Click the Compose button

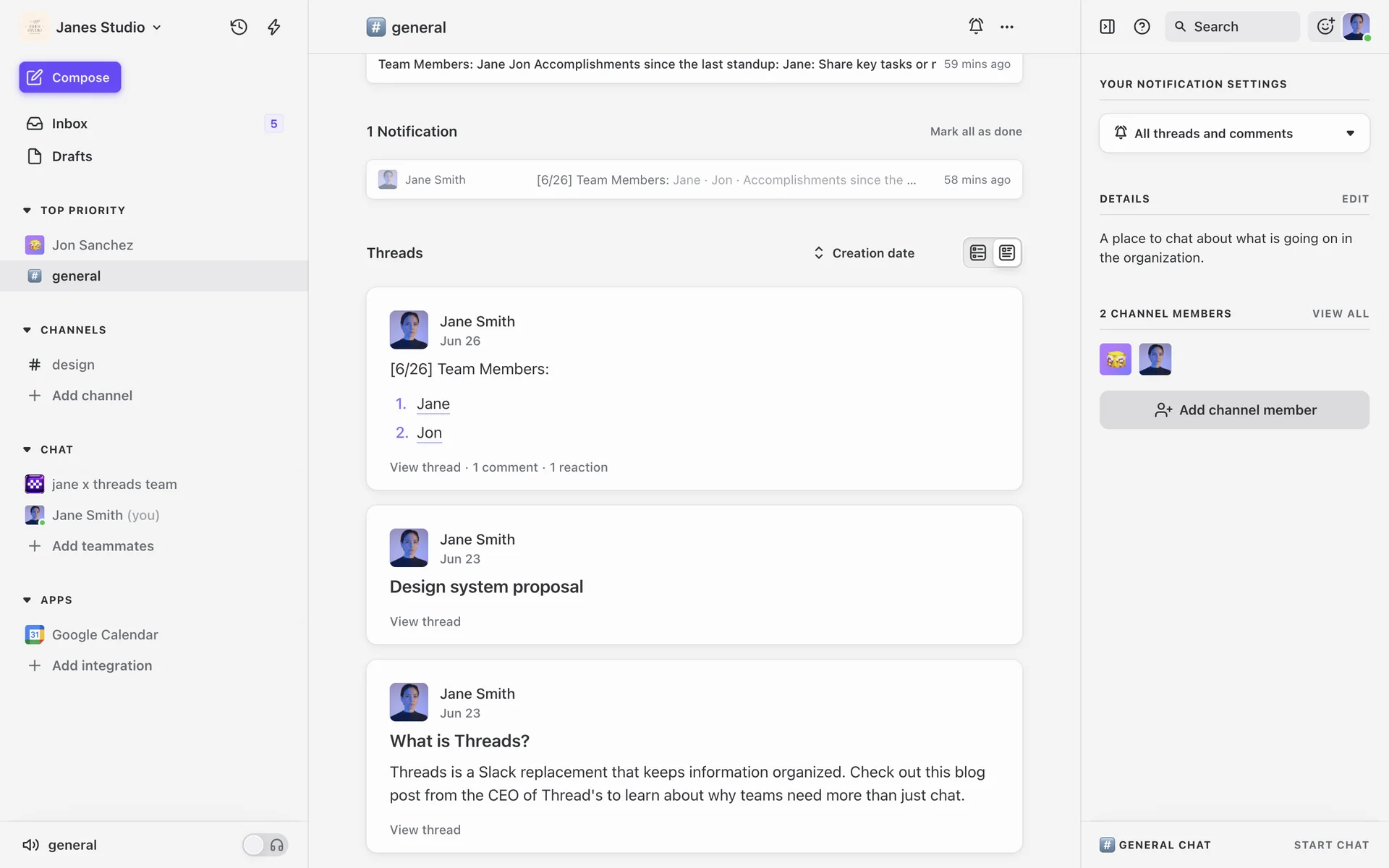click(70, 77)
